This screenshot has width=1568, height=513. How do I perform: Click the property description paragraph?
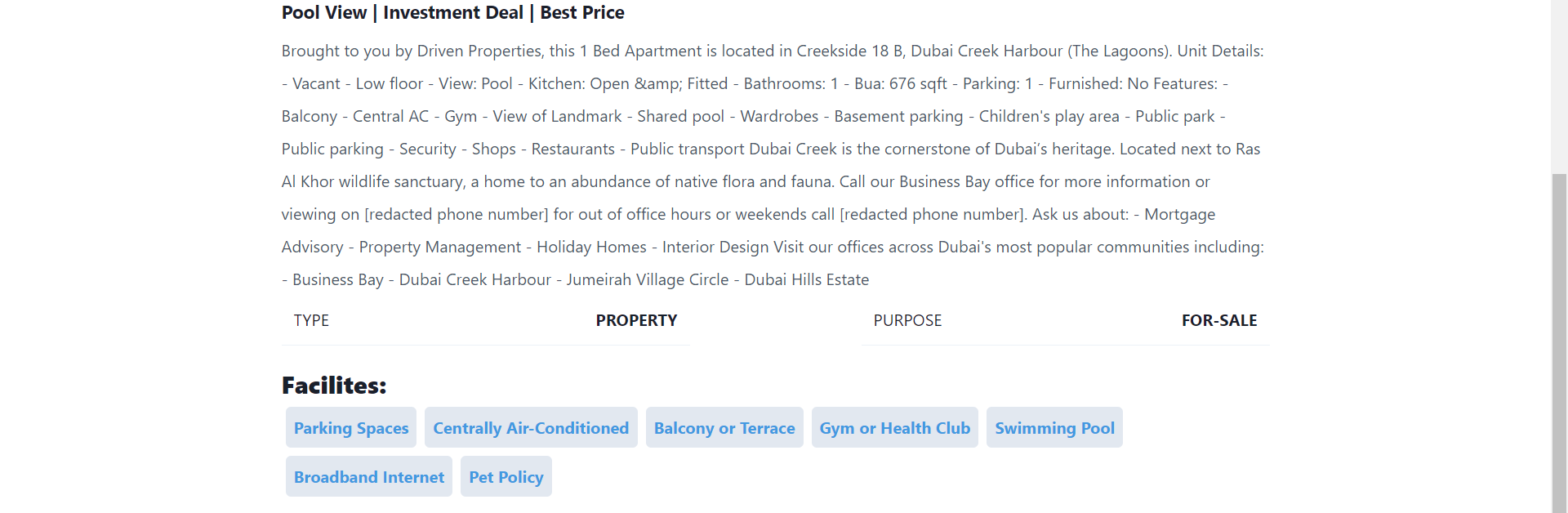[772, 163]
